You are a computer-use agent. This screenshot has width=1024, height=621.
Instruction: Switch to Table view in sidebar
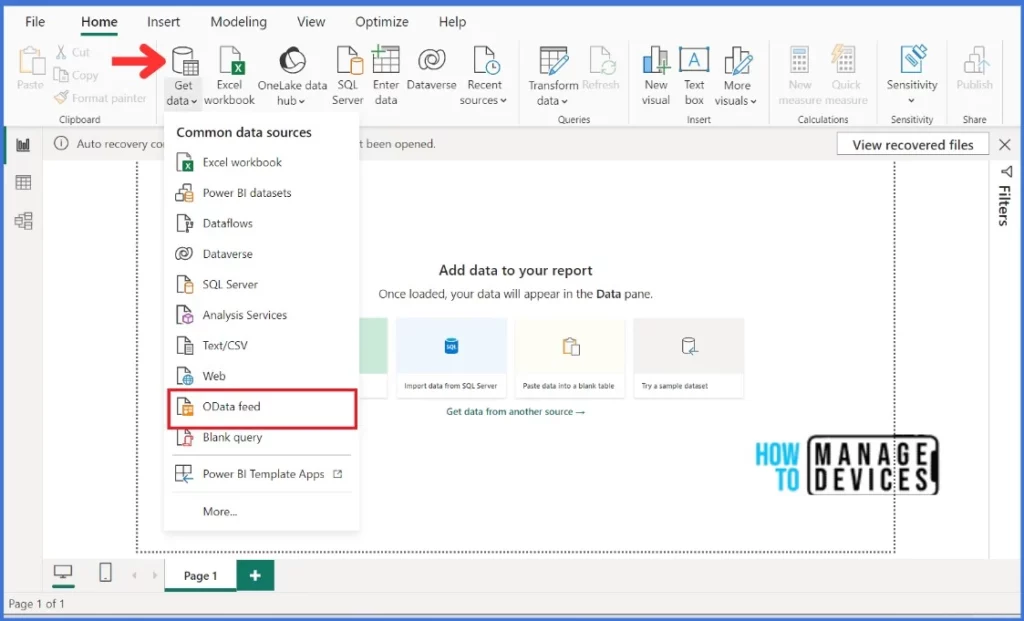pyautogui.click(x=24, y=183)
